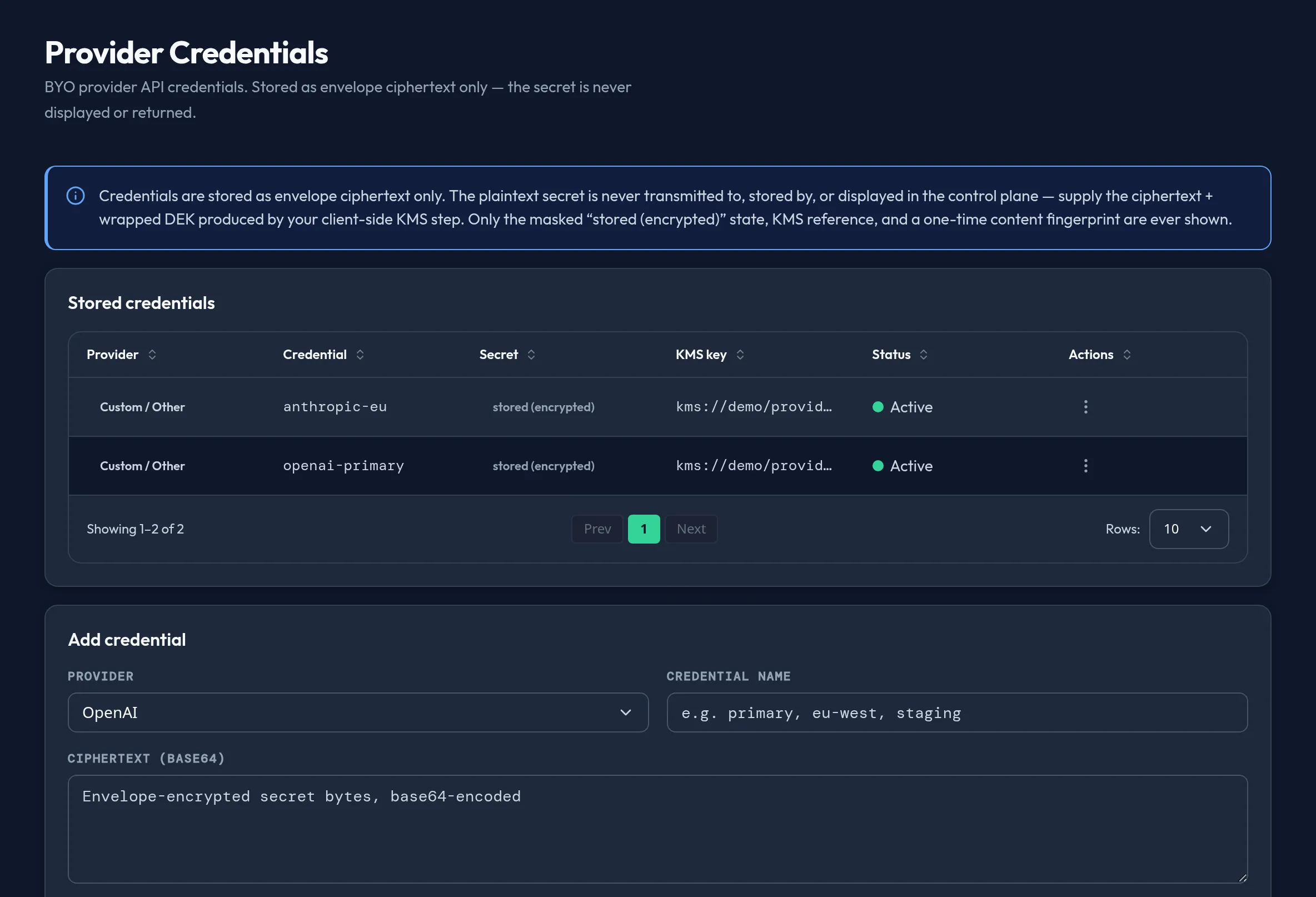
Task: Click the Rows: label
Action: pyautogui.click(x=1123, y=529)
